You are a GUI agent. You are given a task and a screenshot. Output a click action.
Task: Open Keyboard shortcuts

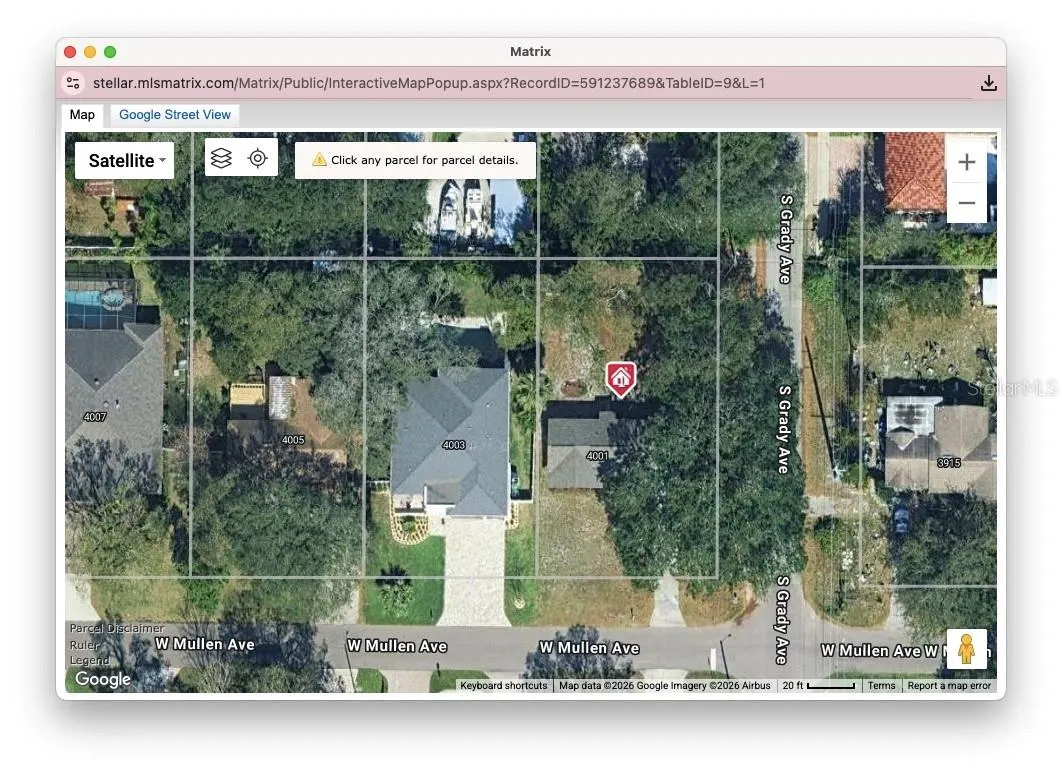(x=503, y=685)
